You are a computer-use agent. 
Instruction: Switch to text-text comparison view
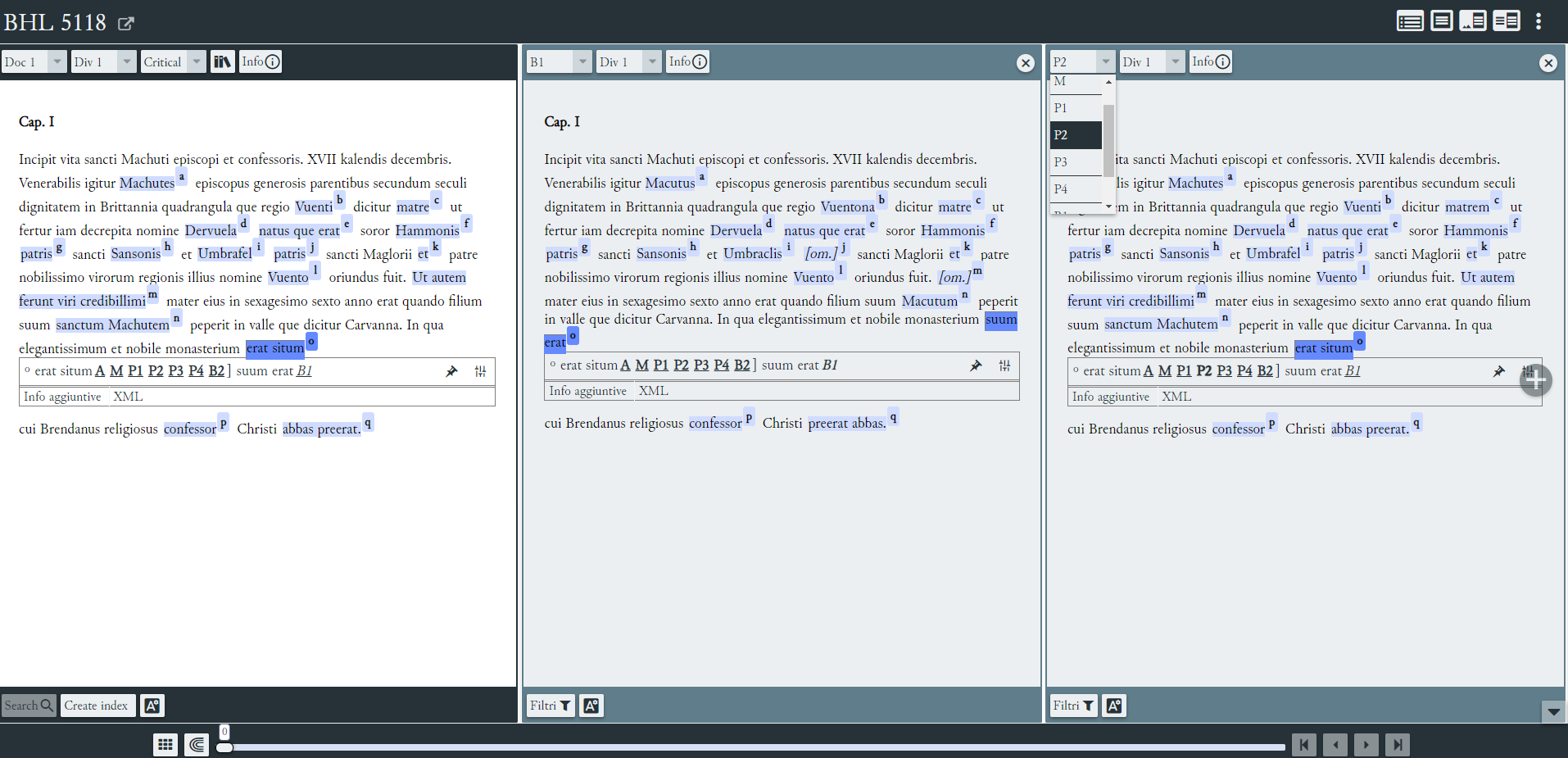[x=1506, y=20]
